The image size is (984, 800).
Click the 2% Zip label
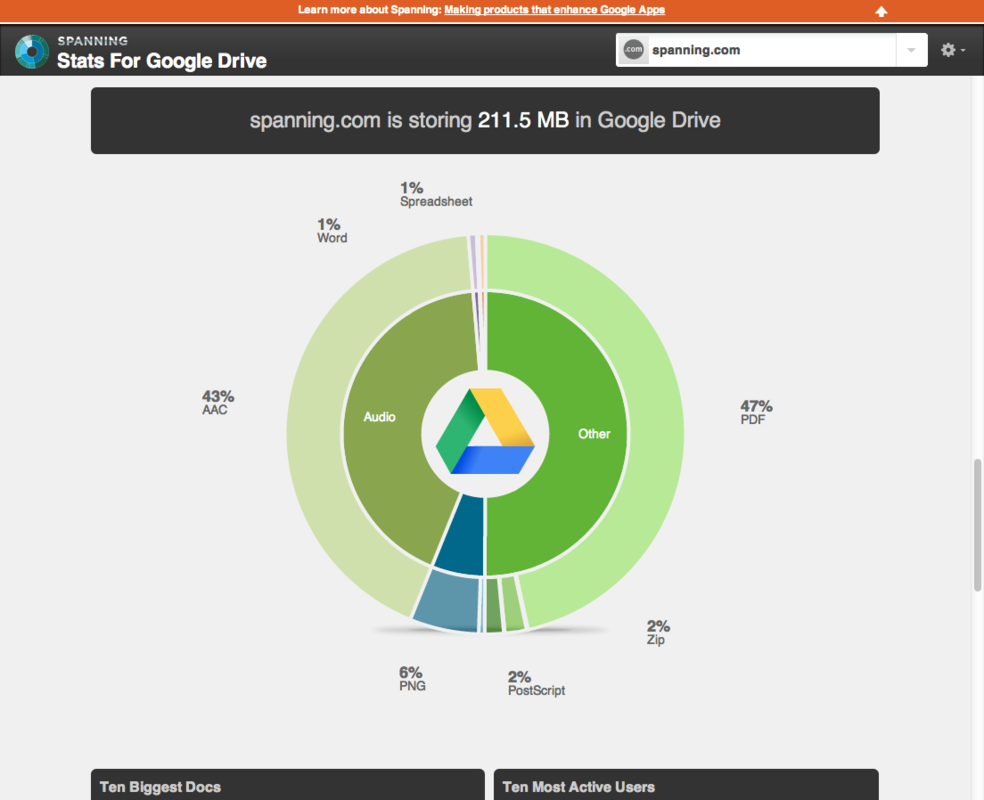(x=658, y=632)
